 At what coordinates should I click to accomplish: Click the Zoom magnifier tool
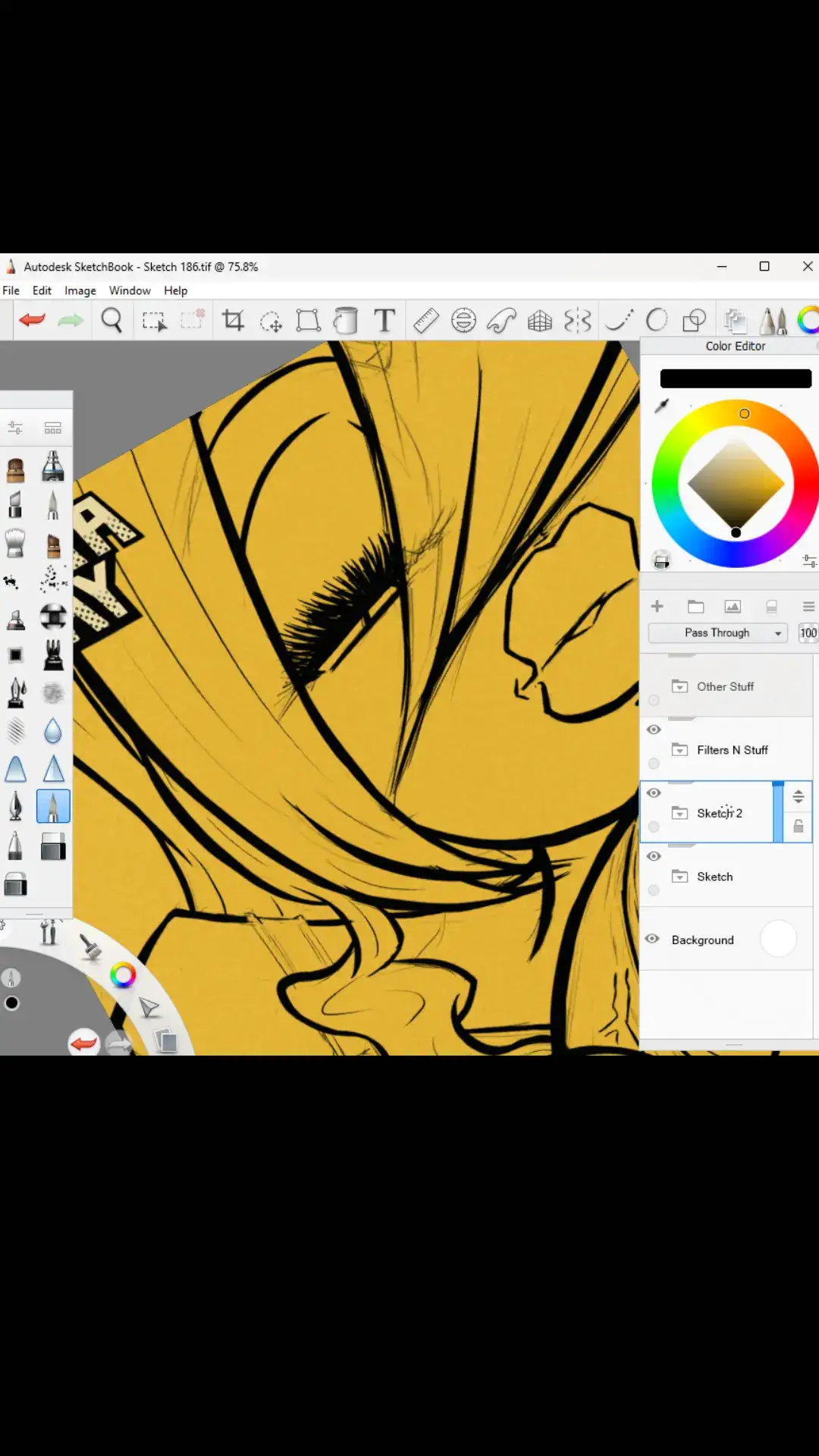[112, 320]
